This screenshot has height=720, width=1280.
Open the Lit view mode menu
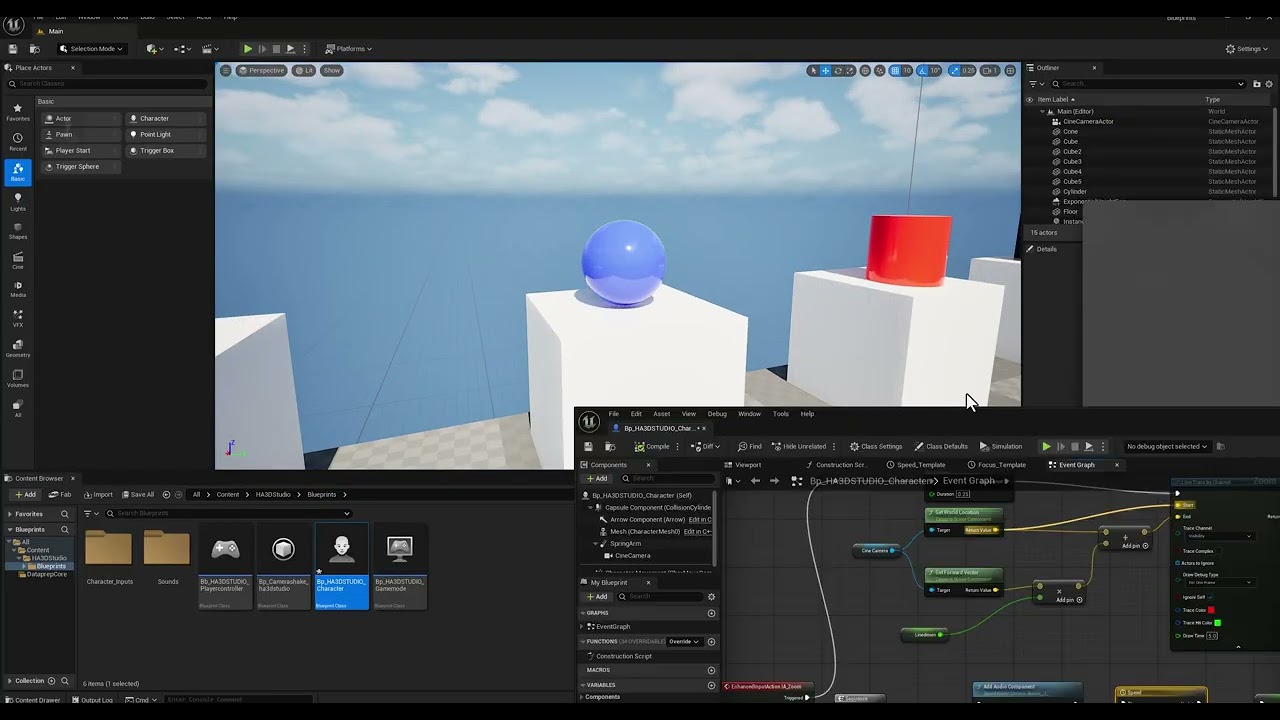point(304,70)
